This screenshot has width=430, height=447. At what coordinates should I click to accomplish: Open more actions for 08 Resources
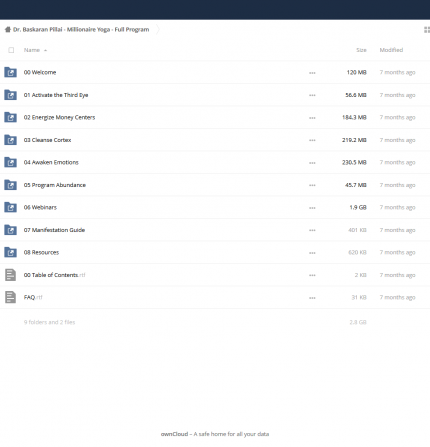click(312, 253)
